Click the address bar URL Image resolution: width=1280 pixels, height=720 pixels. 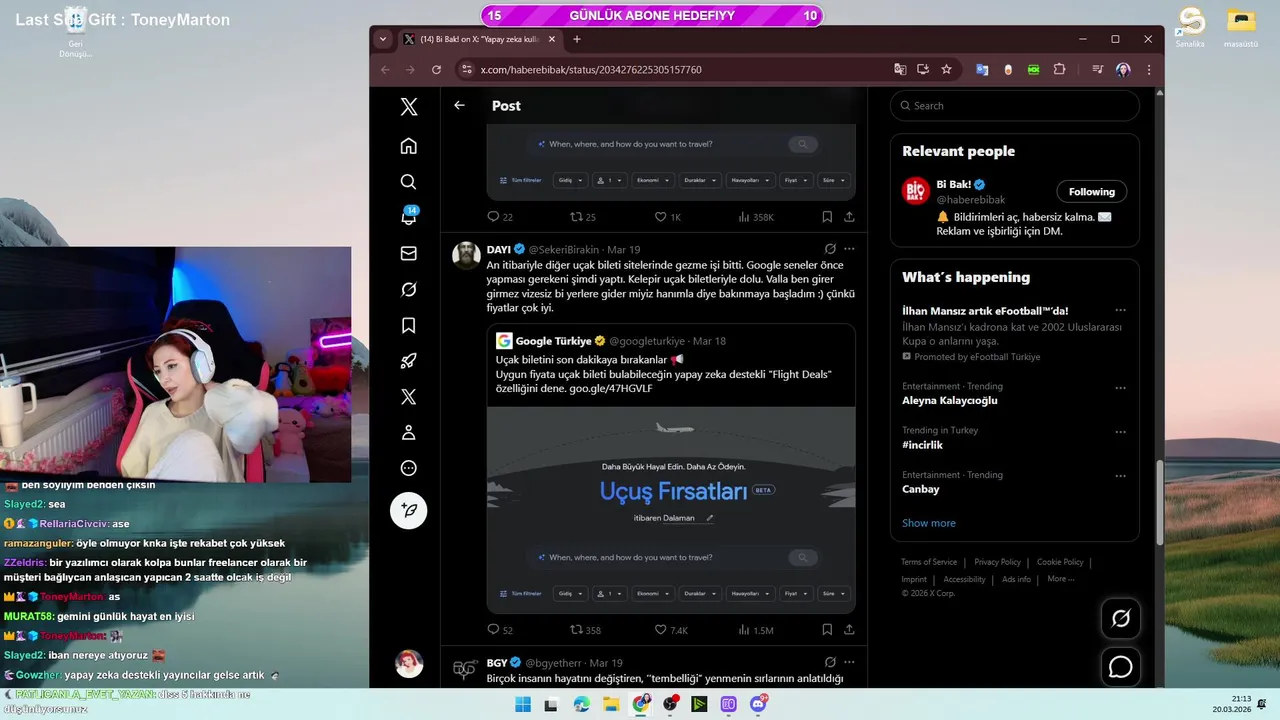[x=591, y=70]
